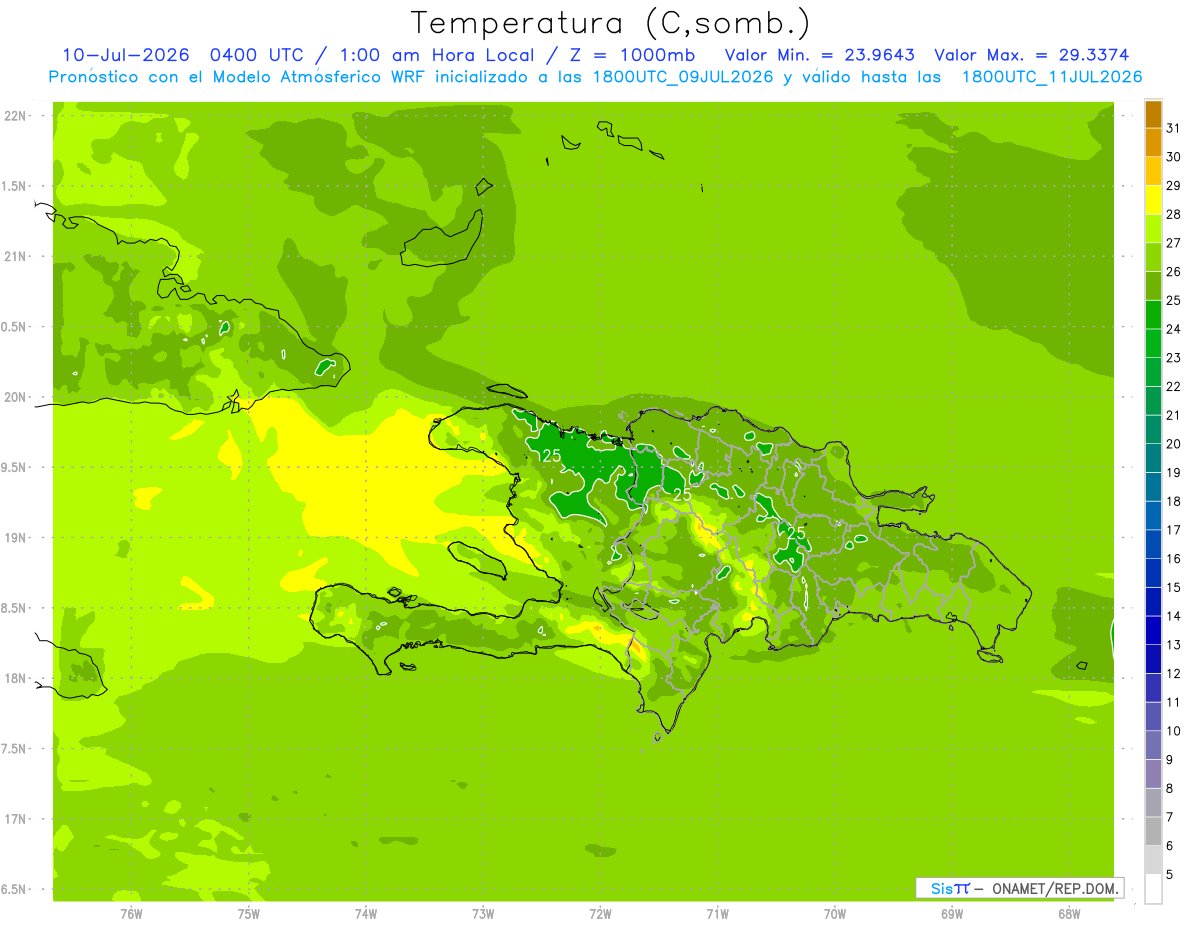Click the "19N" latitude label
This screenshot has width=1200, height=927.
(x=15, y=538)
